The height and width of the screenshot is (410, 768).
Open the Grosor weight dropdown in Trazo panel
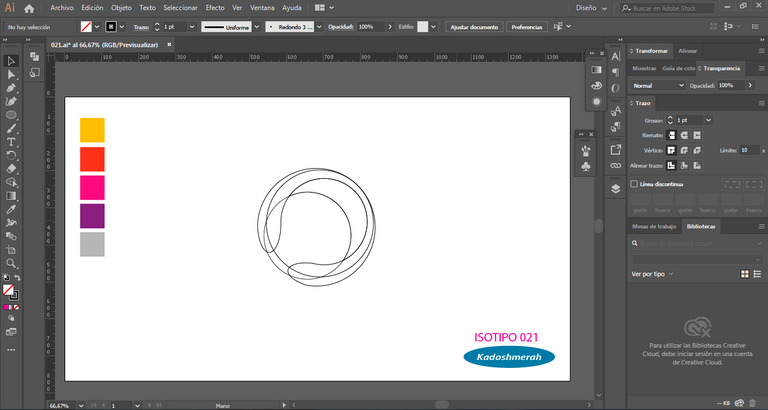(708, 120)
